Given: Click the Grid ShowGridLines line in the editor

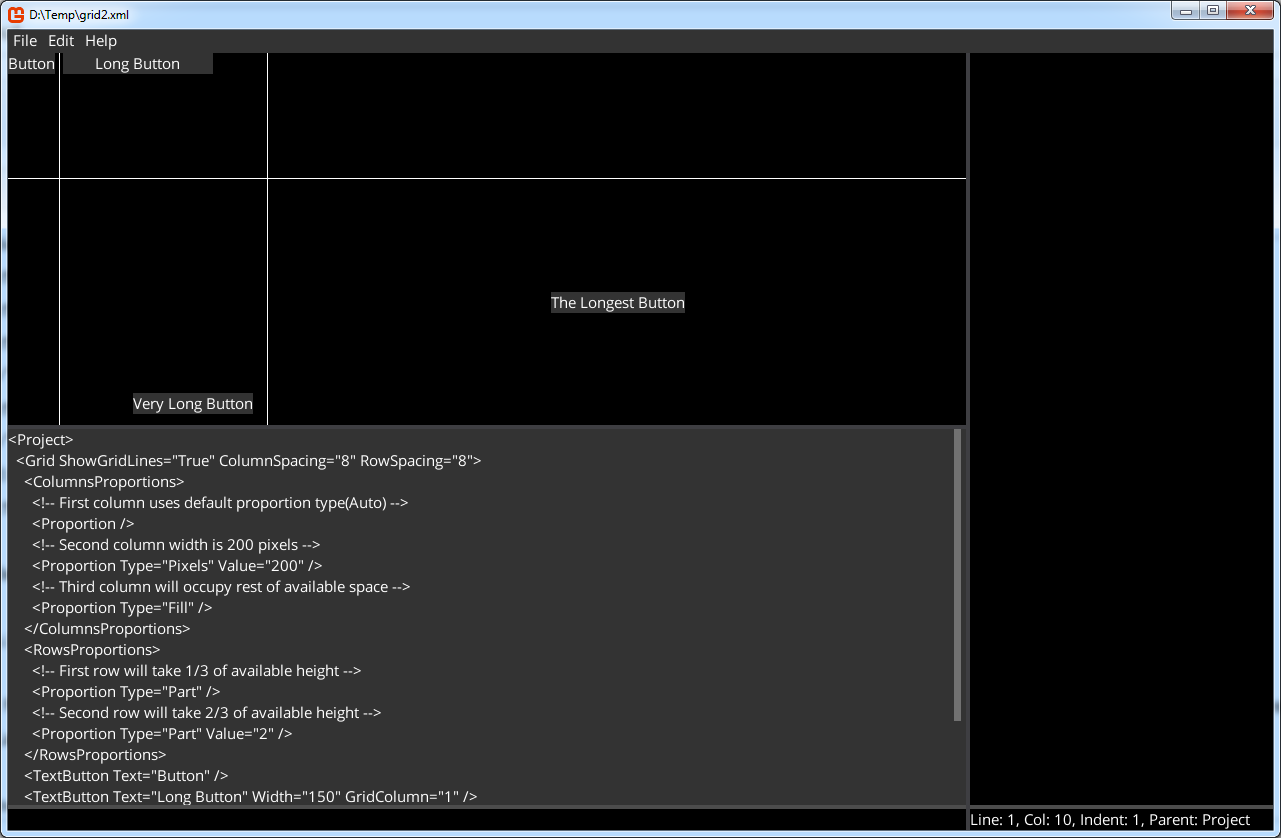Looking at the screenshot, I should coord(249,461).
